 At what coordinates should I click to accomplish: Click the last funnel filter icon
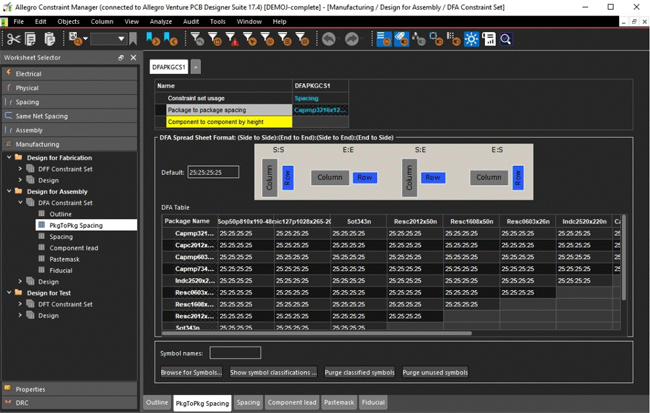point(302,39)
